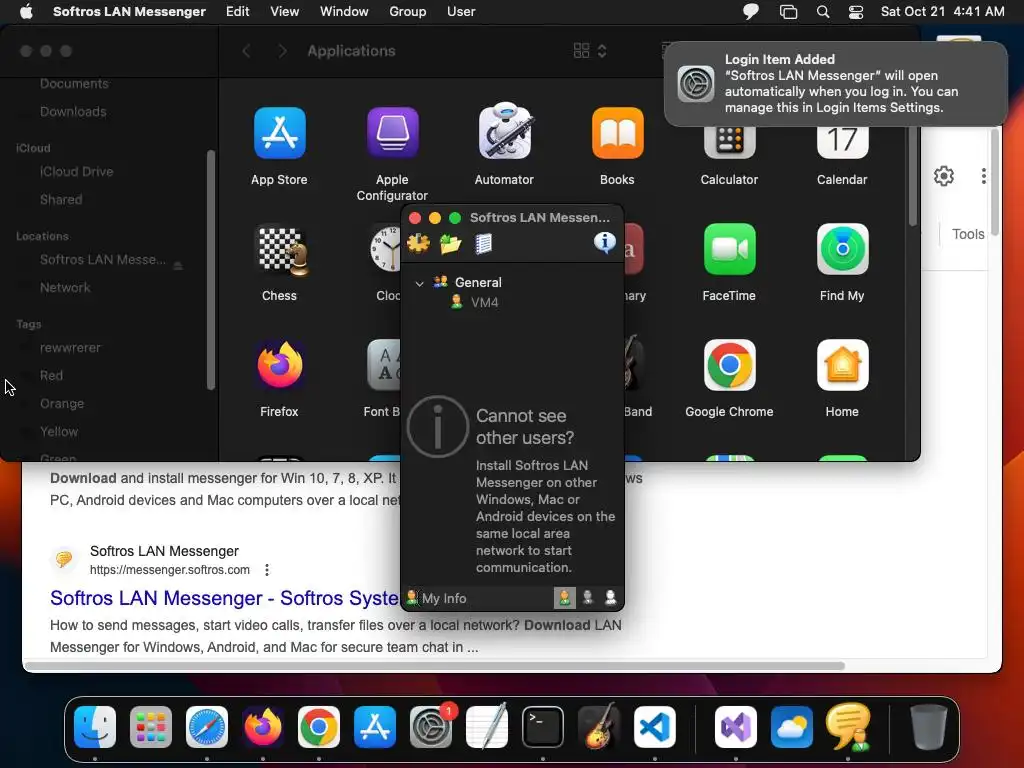The image size is (1024, 768).
Task: Click Login Item Added notification
Action: coord(835,84)
